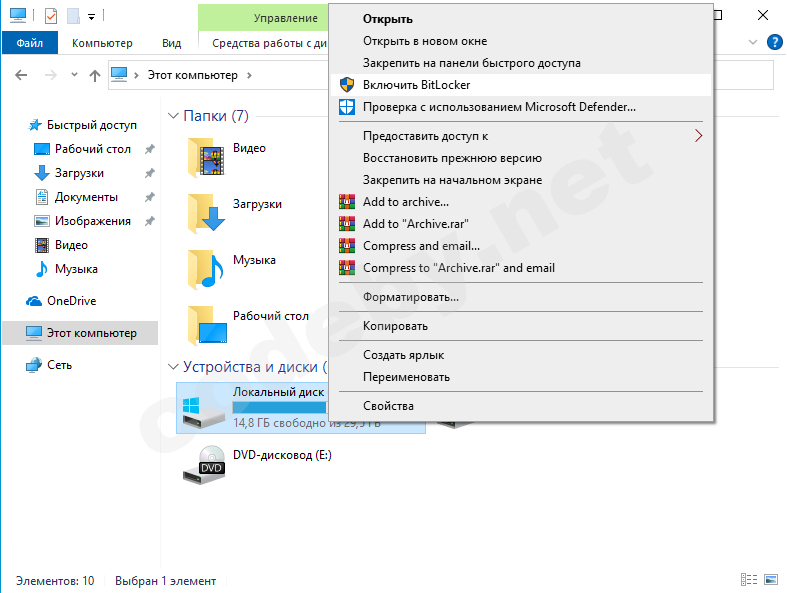
Task: Open Документы in the sidebar
Action: [x=77, y=197]
